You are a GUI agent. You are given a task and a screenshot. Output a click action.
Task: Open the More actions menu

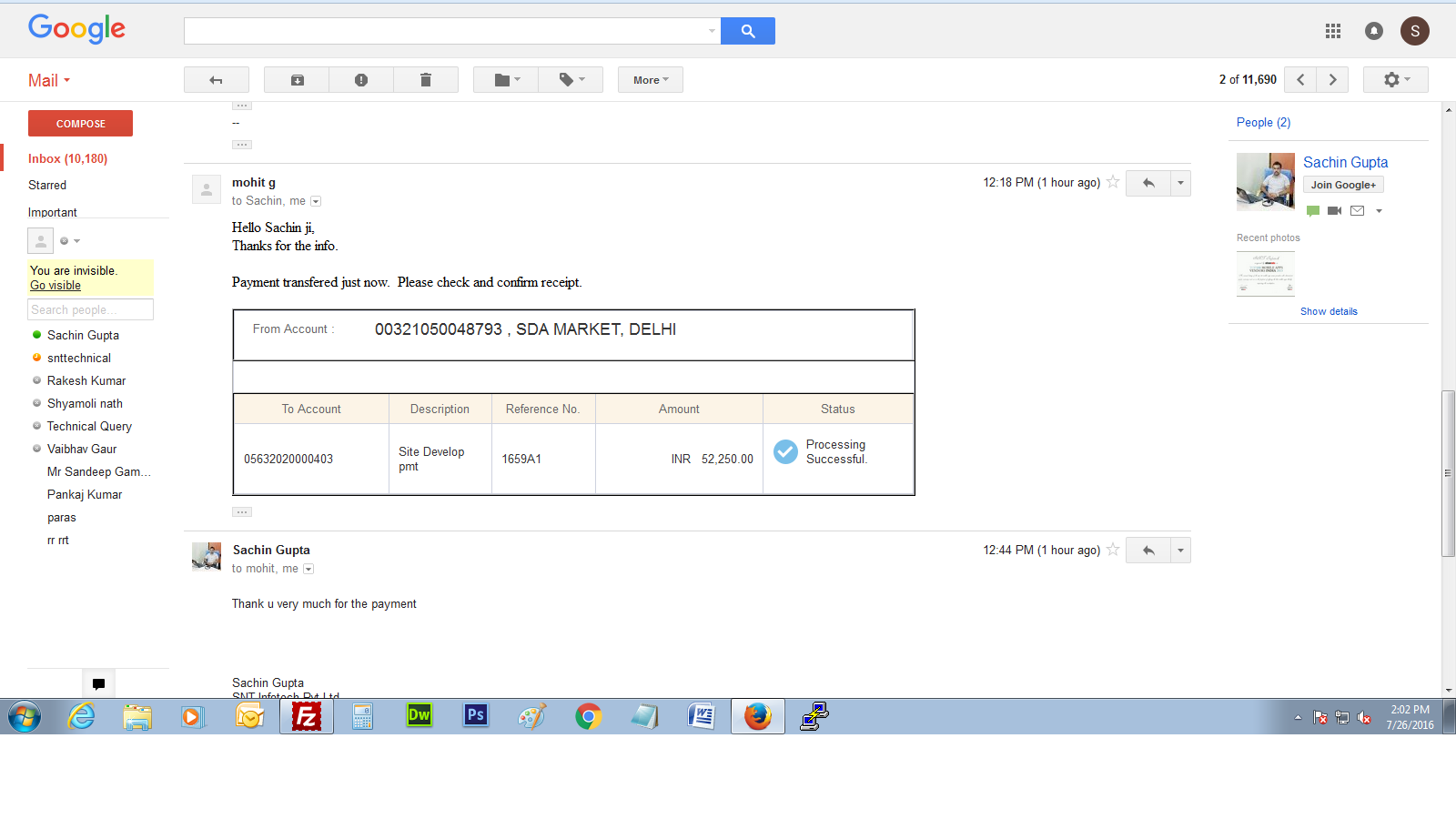pyautogui.click(x=650, y=80)
